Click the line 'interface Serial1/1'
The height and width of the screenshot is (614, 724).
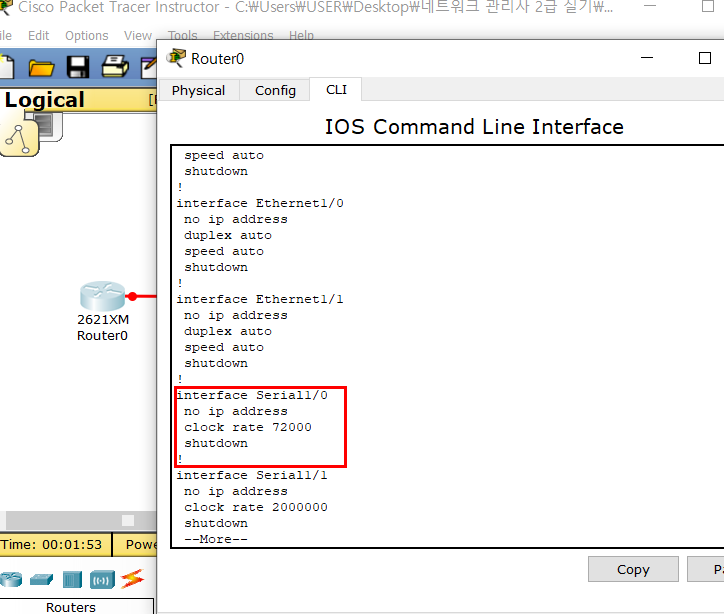point(252,475)
